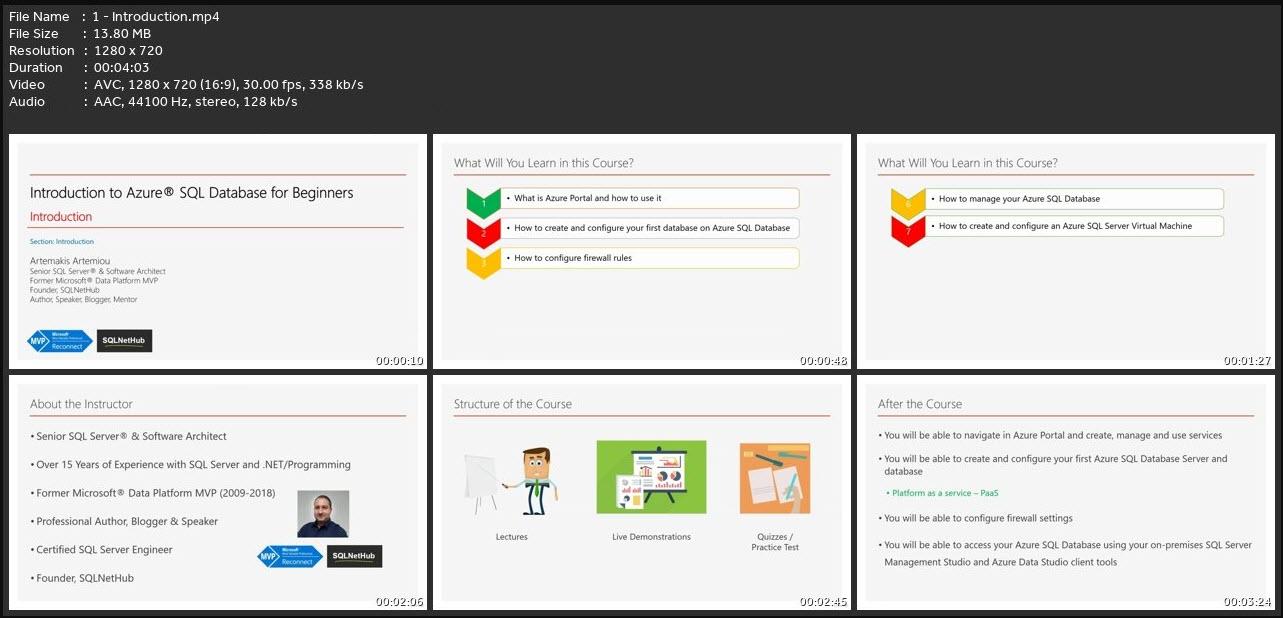Viewport: 1283px width, 618px height.
Task: Click 'How to create and configure an Azure SQL Server Virtual Machine'
Action: click(x=1065, y=226)
